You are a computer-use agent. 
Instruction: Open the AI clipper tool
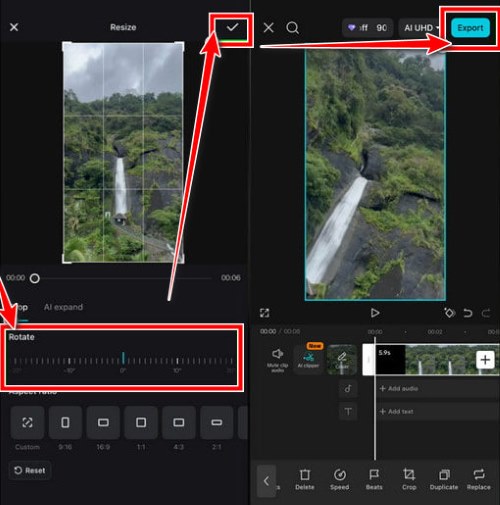click(x=309, y=359)
